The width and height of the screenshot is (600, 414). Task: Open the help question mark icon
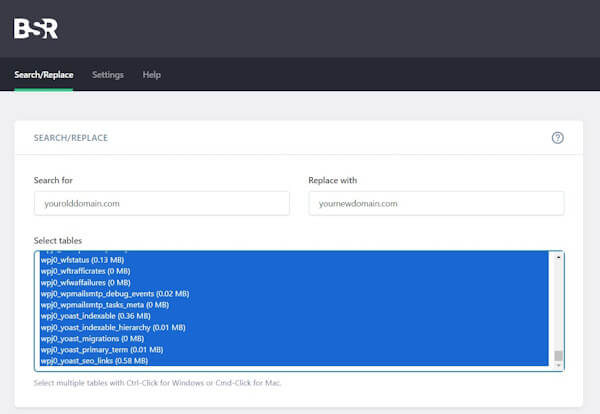558,138
